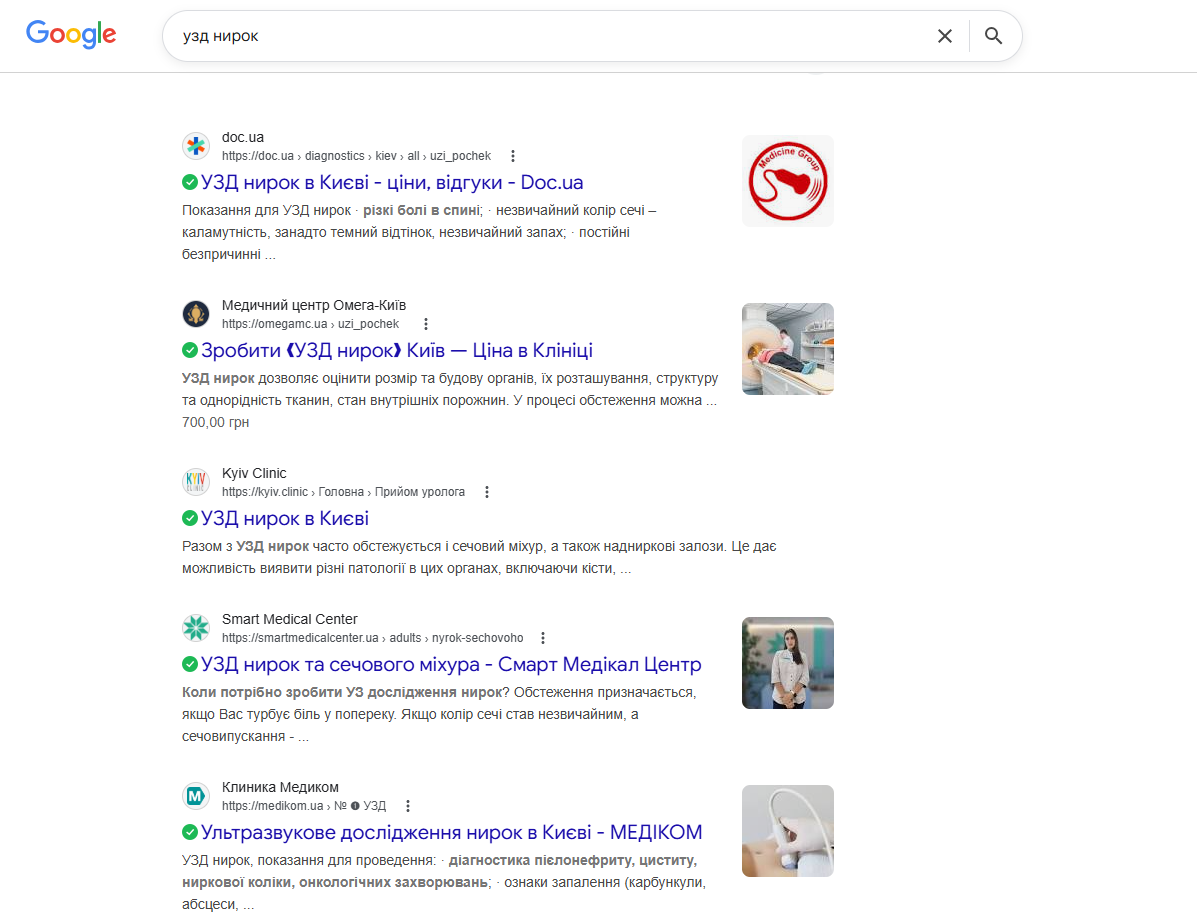Click the 'Kyiv Clinic' site name
This screenshot has height=918, width=1197.
click(x=254, y=473)
